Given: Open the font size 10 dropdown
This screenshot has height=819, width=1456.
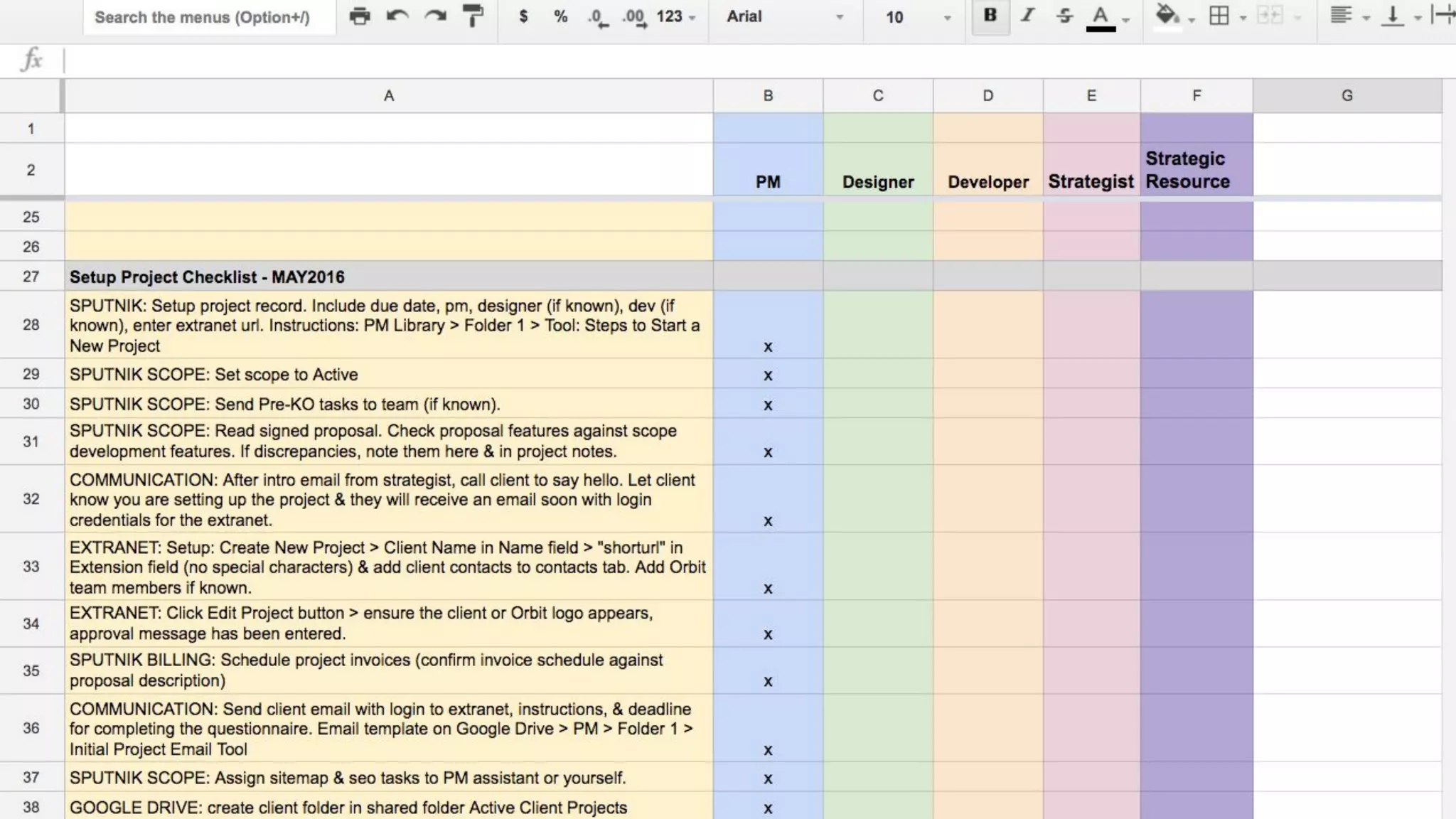Looking at the screenshot, I should point(917,16).
